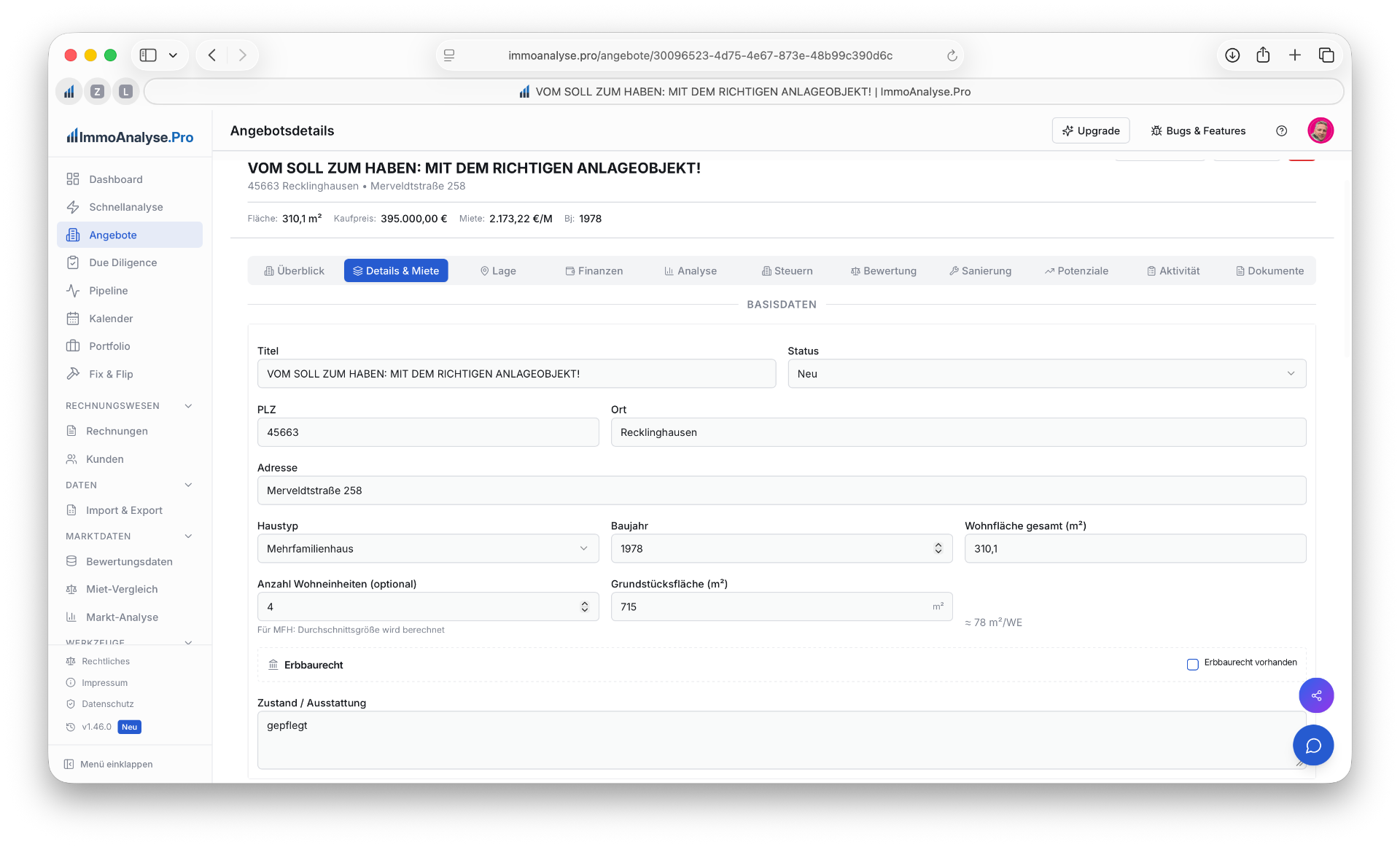1400x847 pixels.
Task: Open Schnellanalyse in sidebar
Action: click(x=130, y=207)
